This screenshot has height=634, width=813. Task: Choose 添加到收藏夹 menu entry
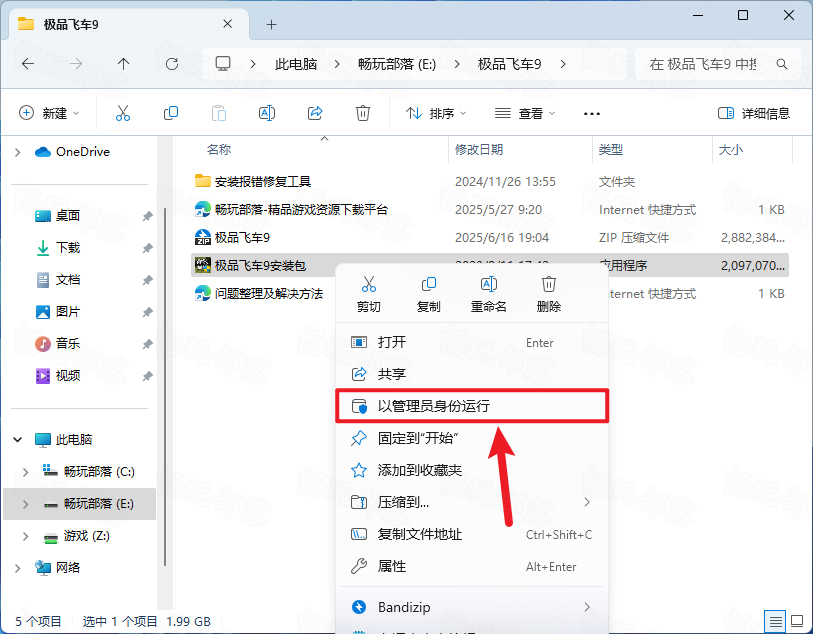coord(472,470)
